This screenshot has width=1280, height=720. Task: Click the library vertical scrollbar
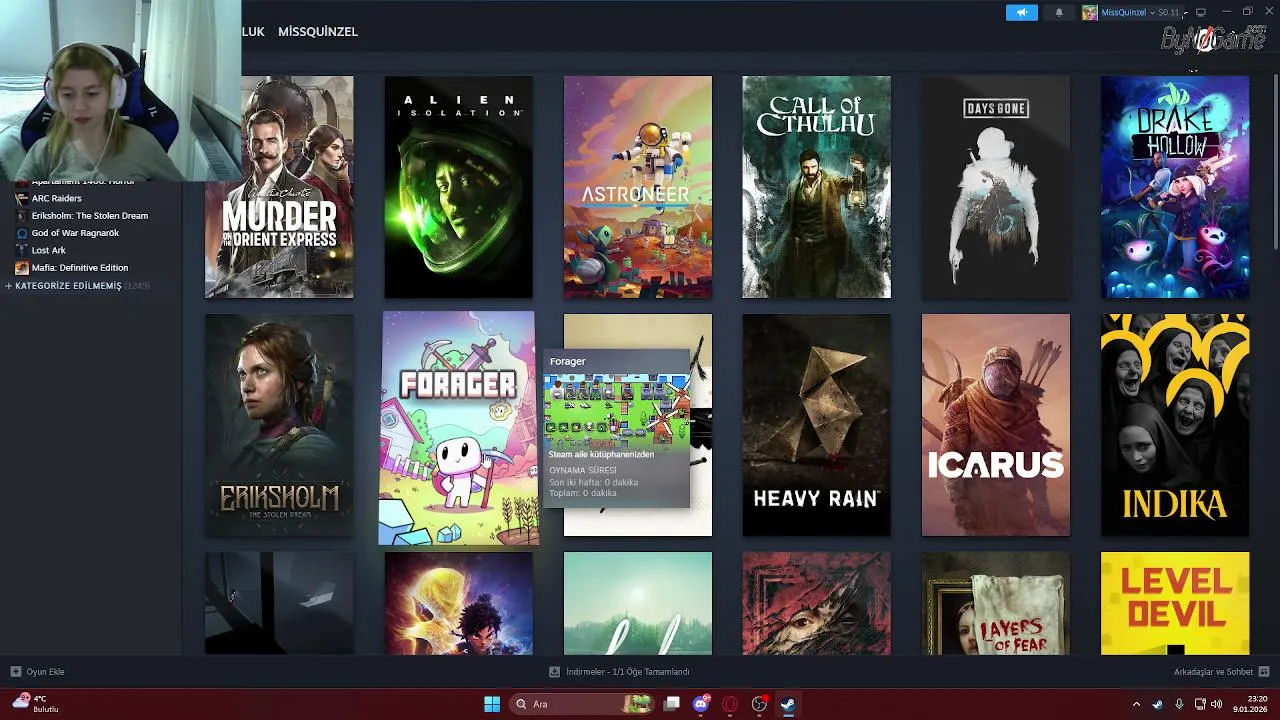(1274, 160)
